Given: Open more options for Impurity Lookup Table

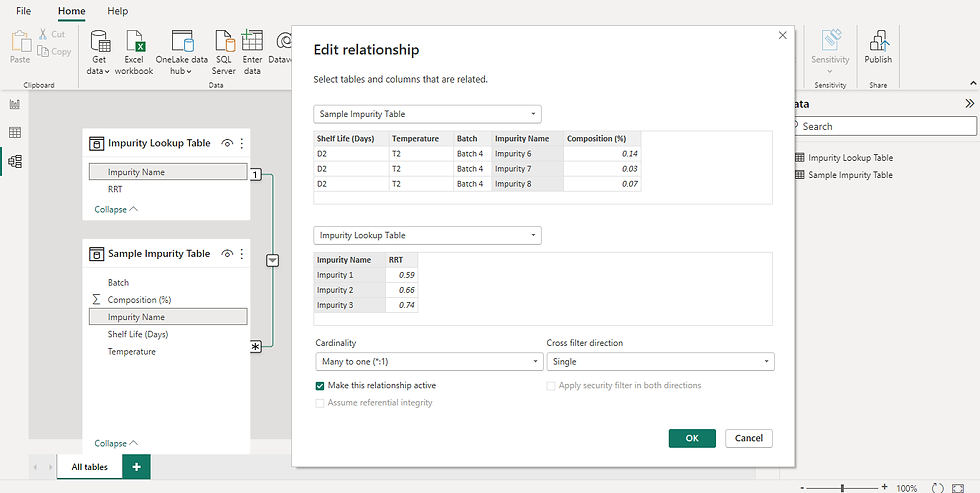Looking at the screenshot, I should click(x=242, y=143).
